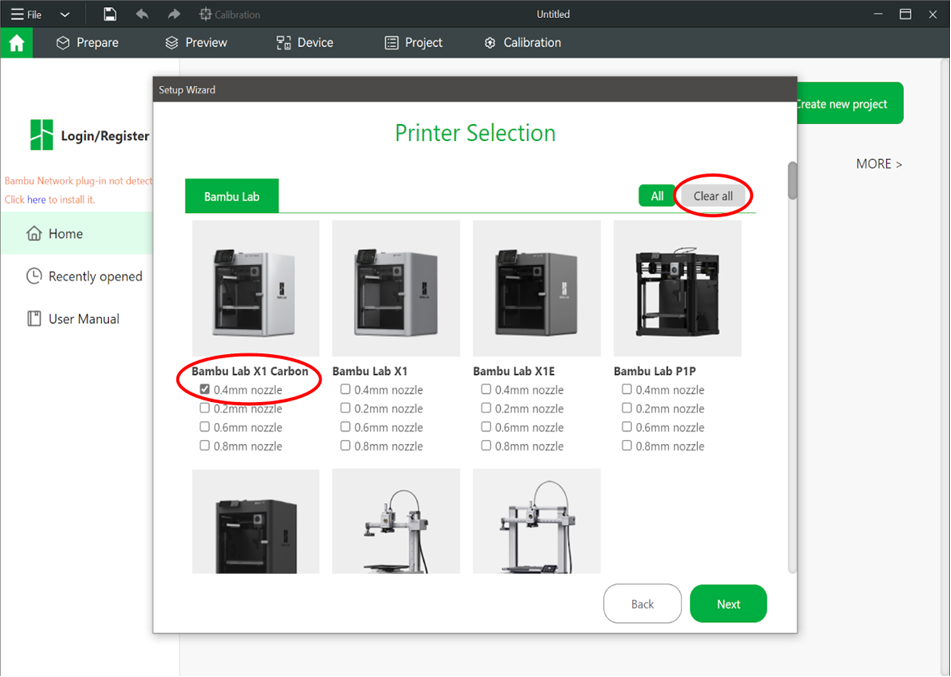Click the green Next button

(x=728, y=604)
